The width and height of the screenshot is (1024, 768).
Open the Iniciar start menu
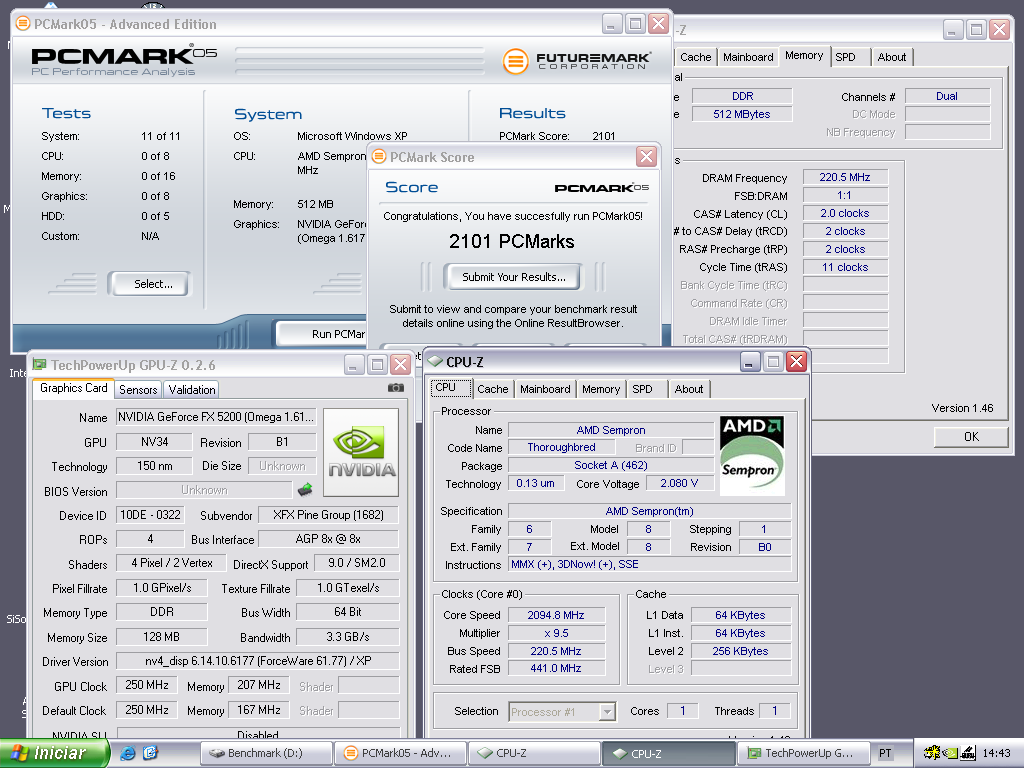tap(54, 753)
